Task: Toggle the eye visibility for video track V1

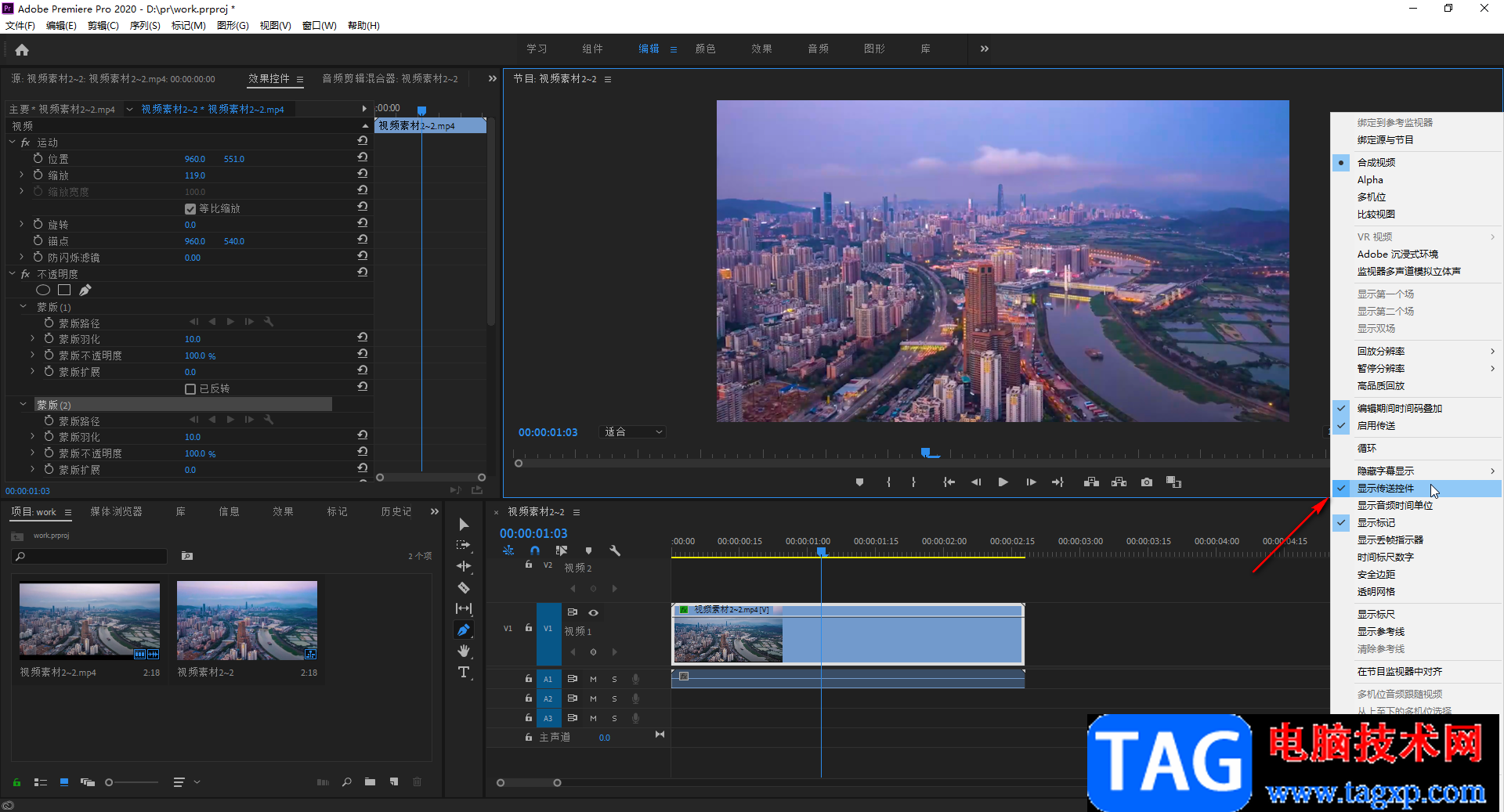Action: (x=594, y=612)
